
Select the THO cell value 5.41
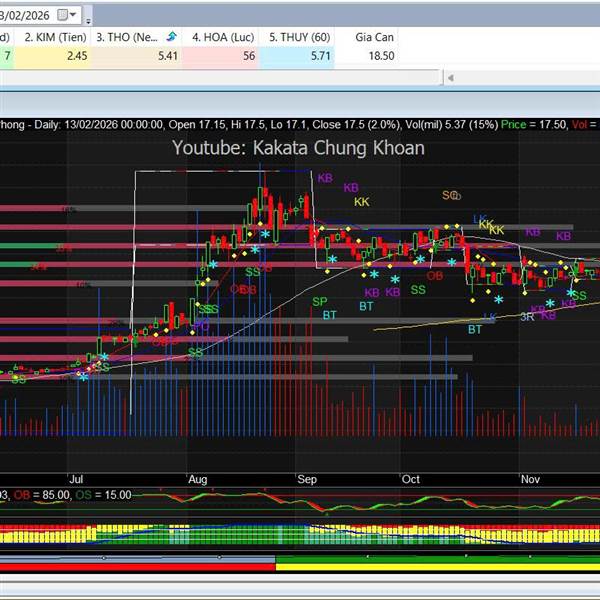137,56
